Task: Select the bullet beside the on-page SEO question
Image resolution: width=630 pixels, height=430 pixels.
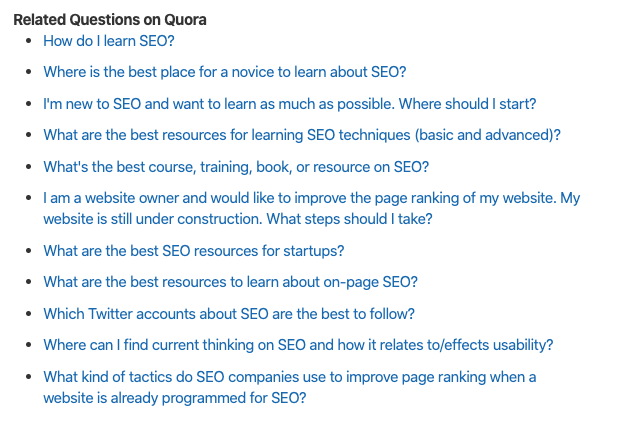Action: (x=29, y=282)
